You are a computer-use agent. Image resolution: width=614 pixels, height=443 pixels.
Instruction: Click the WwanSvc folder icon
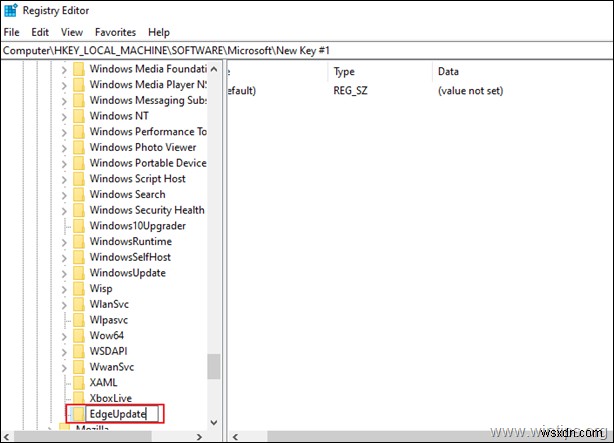click(79, 367)
